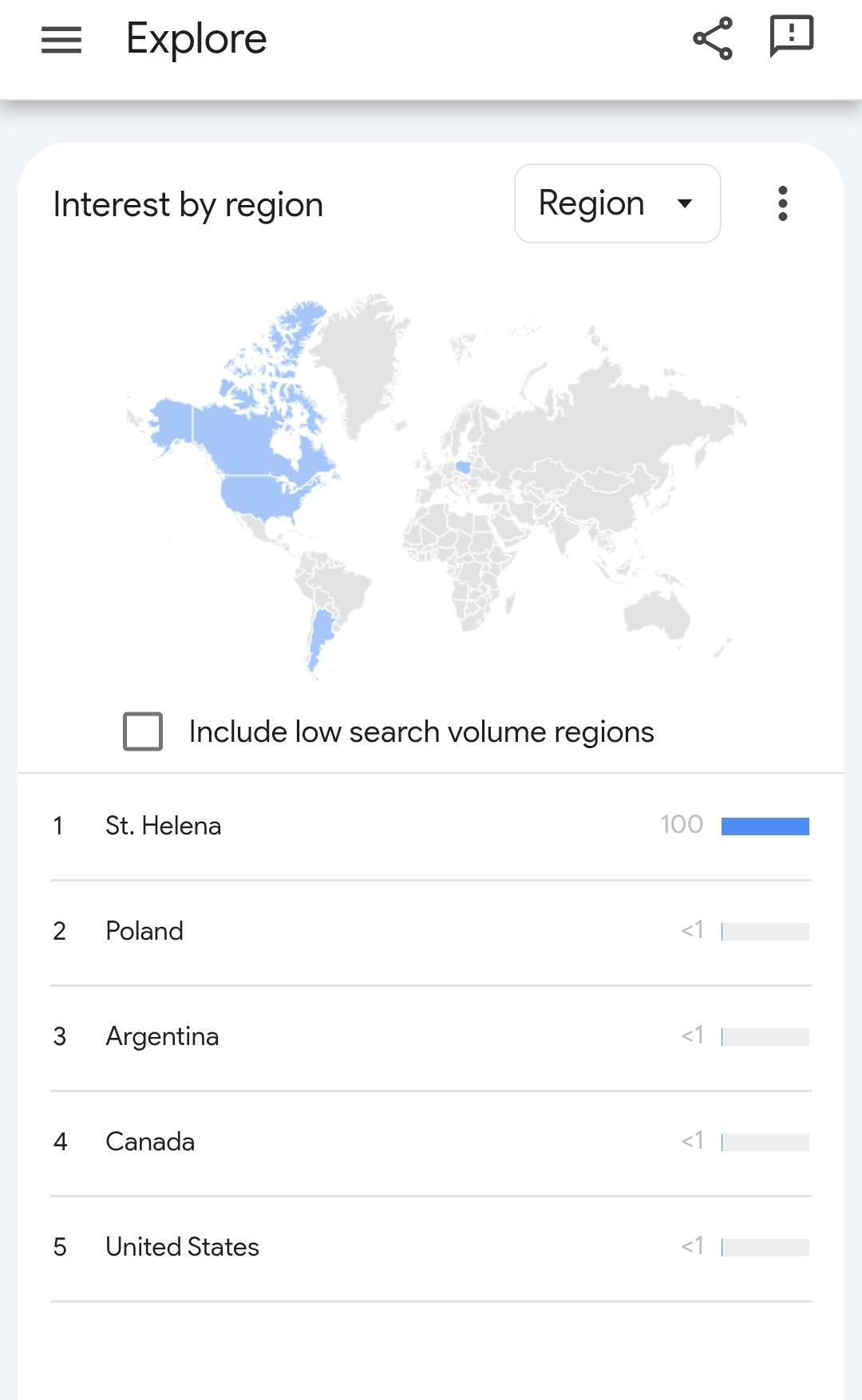
Task: Select St. Helena in the region list
Action: pos(163,826)
